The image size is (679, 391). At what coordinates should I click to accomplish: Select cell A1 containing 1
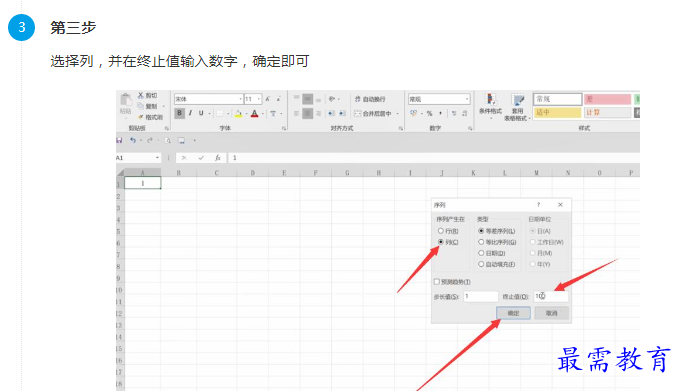pyautogui.click(x=143, y=183)
